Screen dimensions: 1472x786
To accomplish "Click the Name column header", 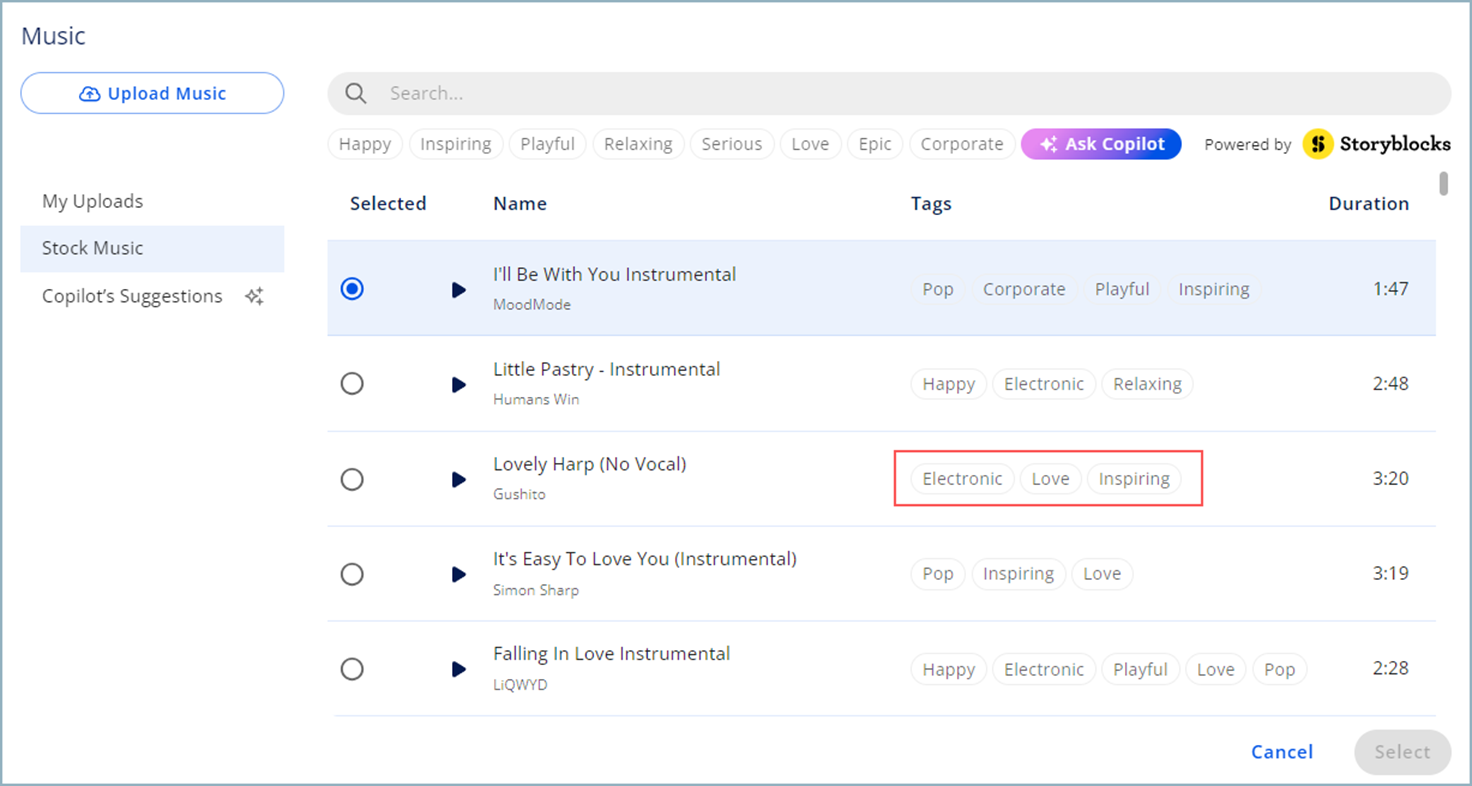I will coord(520,203).
